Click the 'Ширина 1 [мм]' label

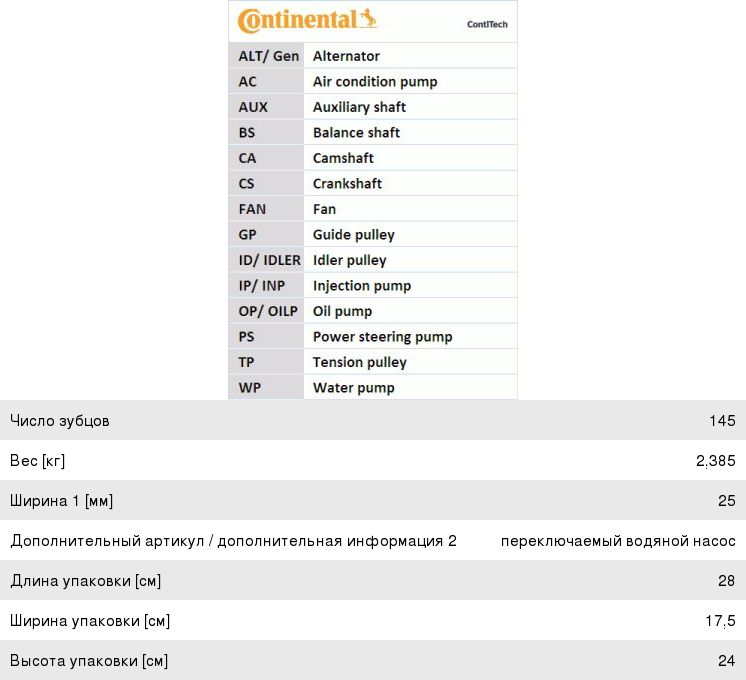coord(61,501)
